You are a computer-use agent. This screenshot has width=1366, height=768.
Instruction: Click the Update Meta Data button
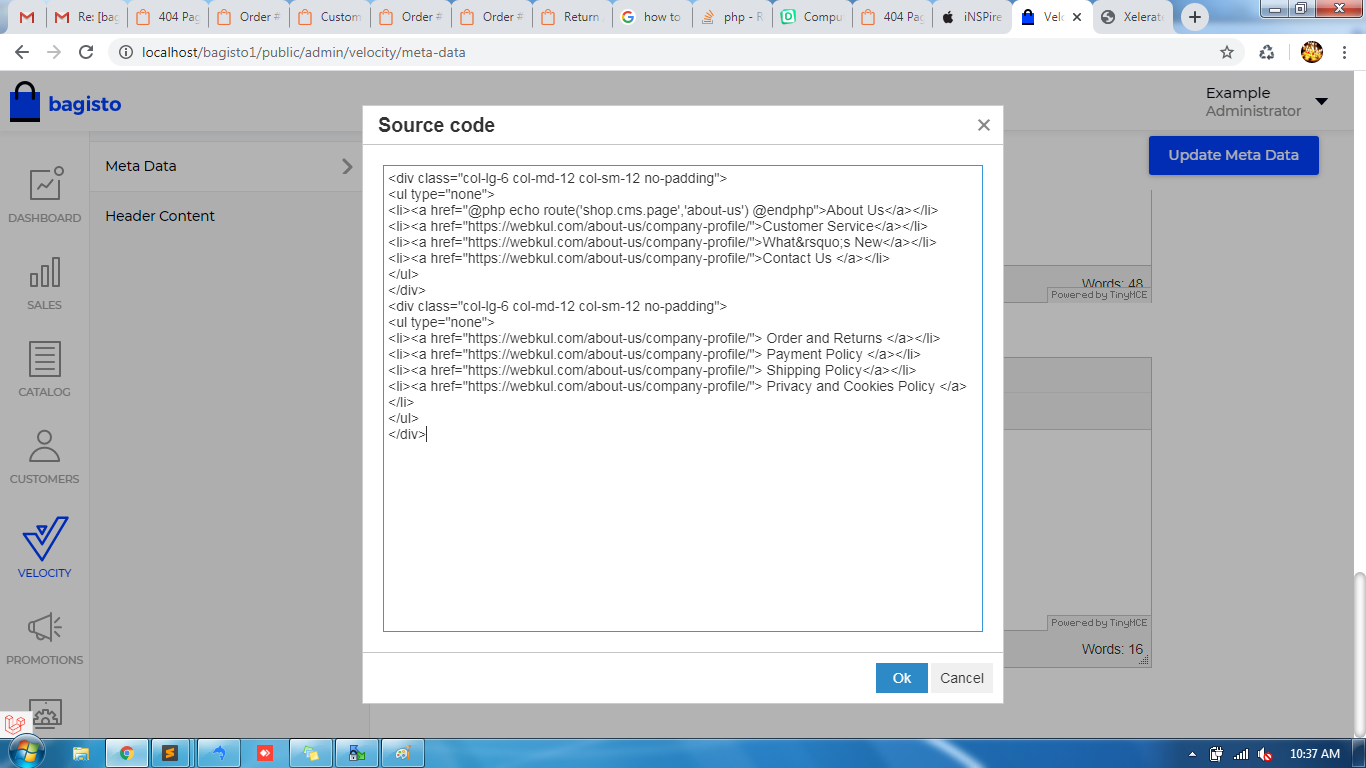click(1233, 155)
